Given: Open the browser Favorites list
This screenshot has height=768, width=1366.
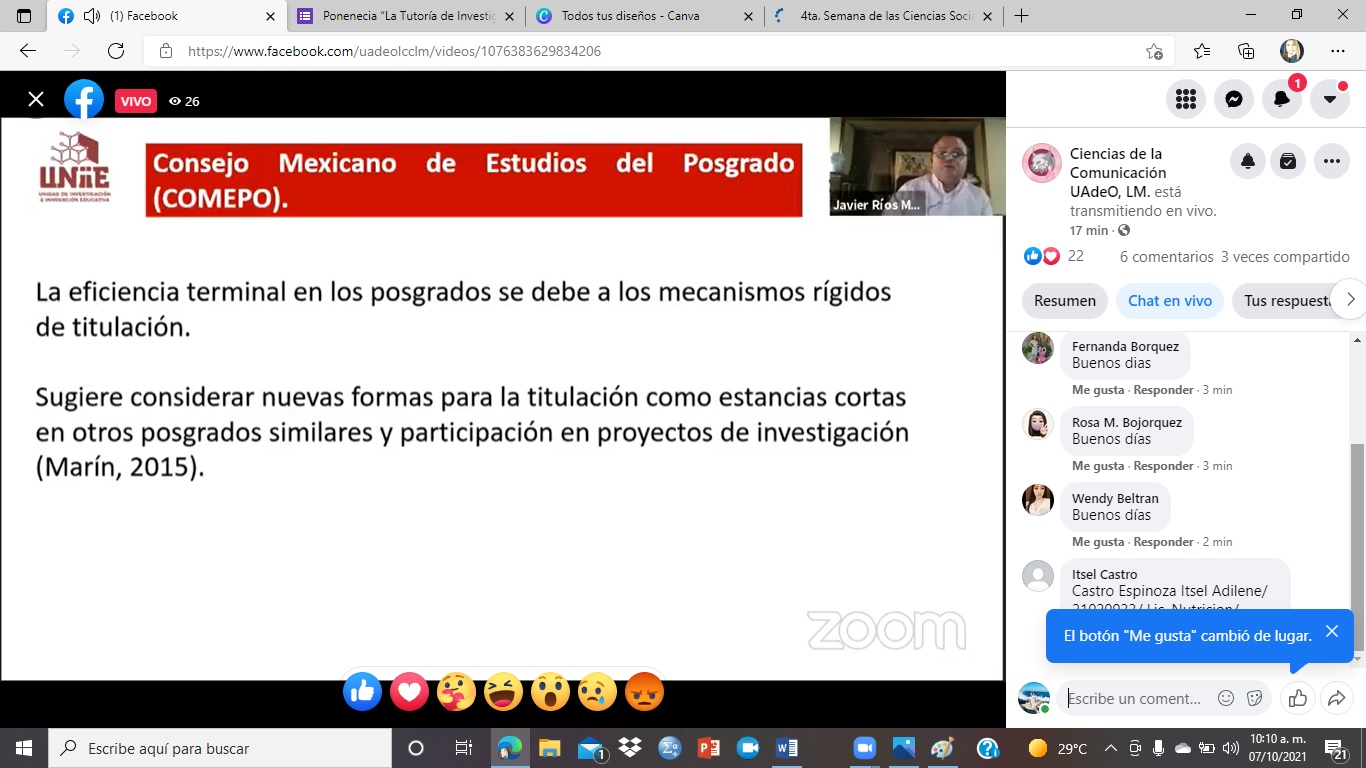Looking at the screenshot, I should (1202, 51).
